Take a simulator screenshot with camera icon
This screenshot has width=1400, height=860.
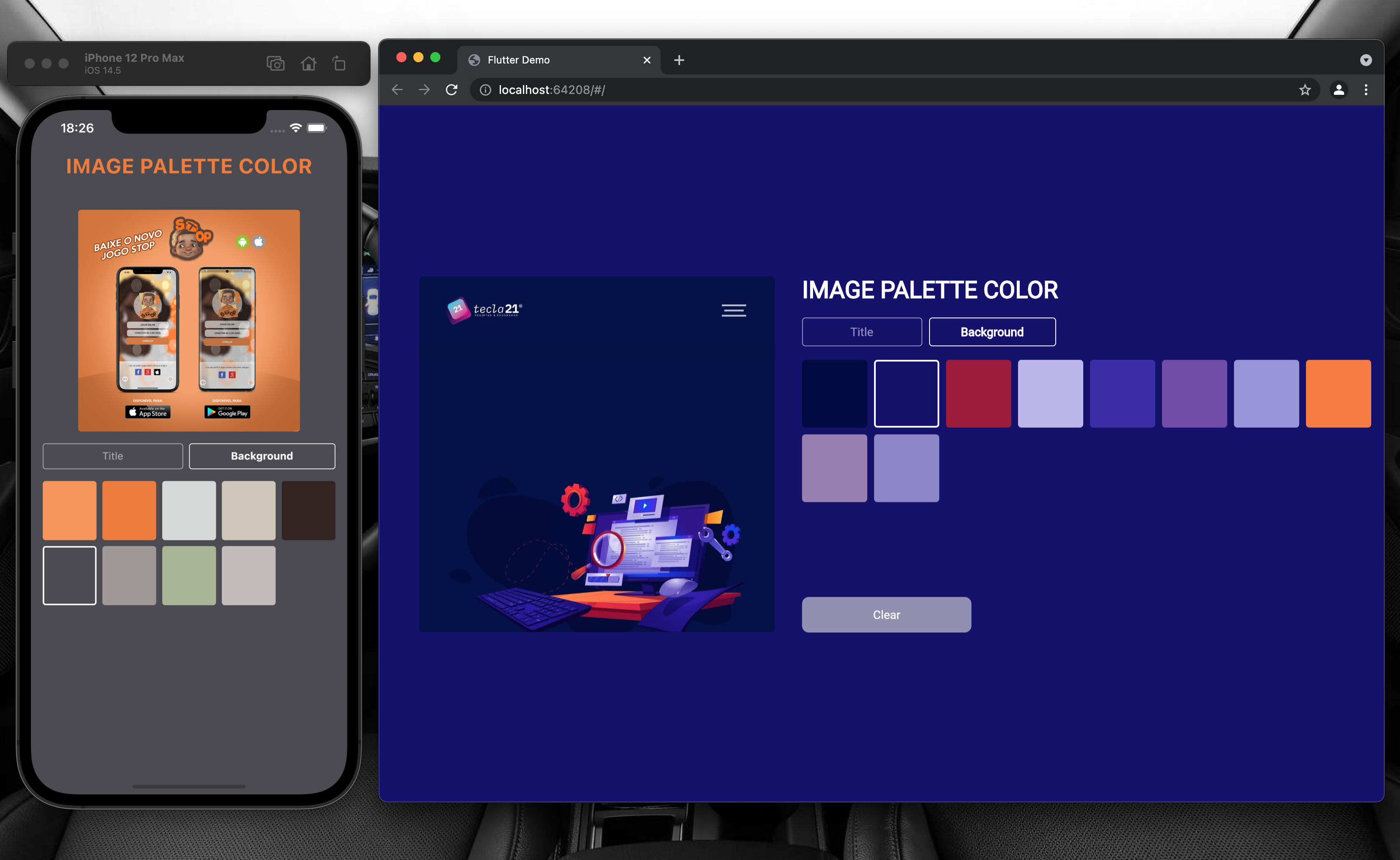[275, 63]
